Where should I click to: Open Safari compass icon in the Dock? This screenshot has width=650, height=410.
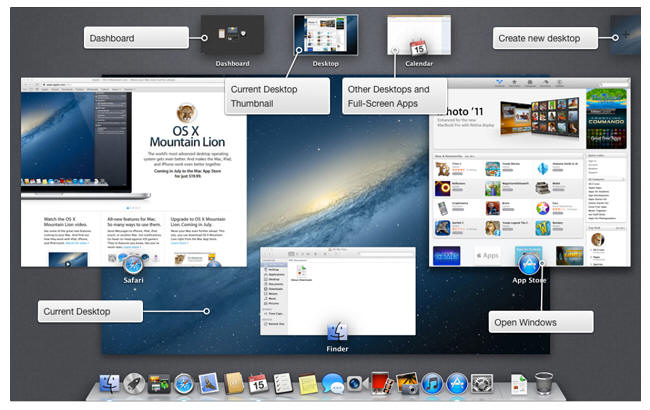click(184, 383)
